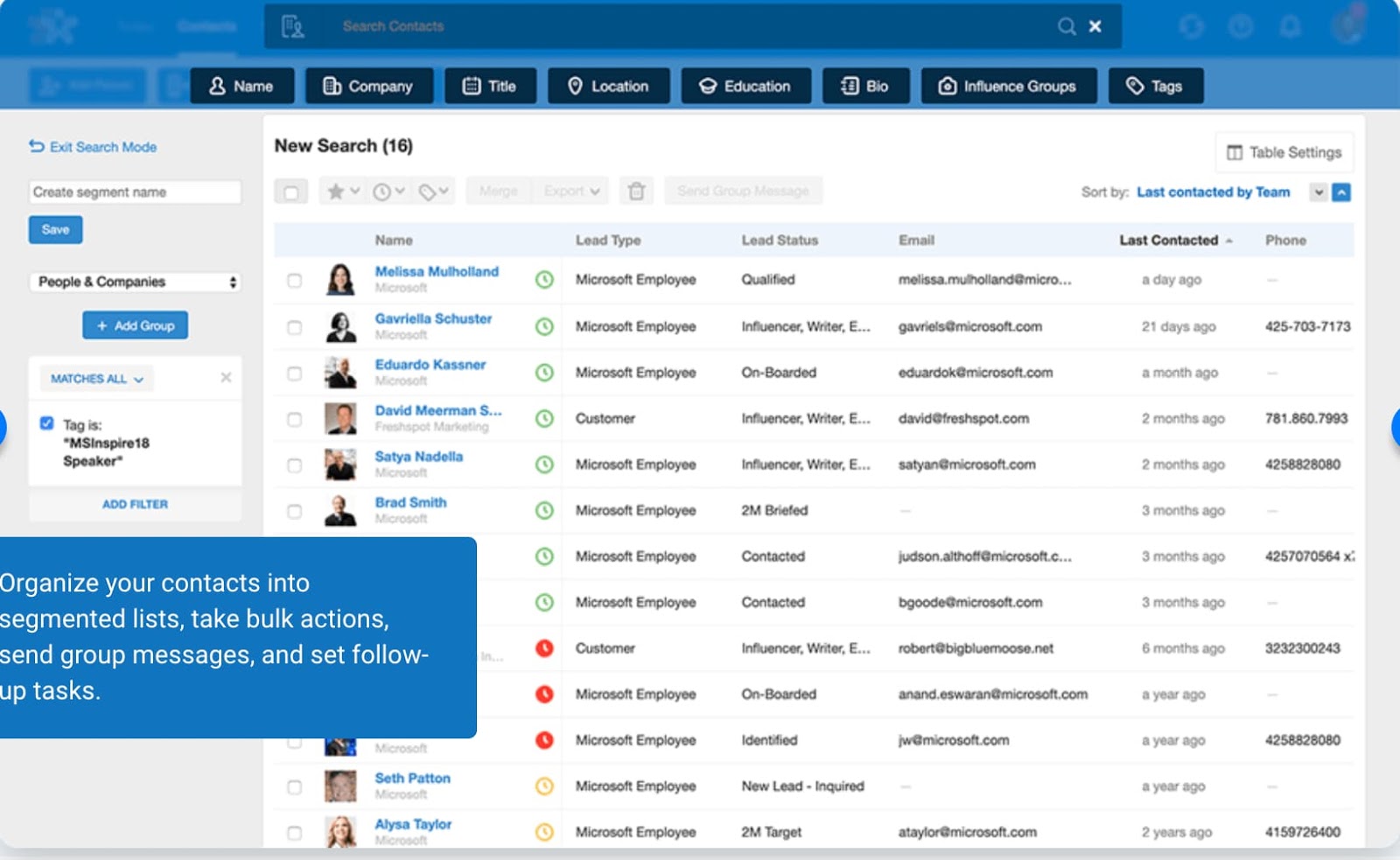Remove the filter group with X icon

point(226,378)
